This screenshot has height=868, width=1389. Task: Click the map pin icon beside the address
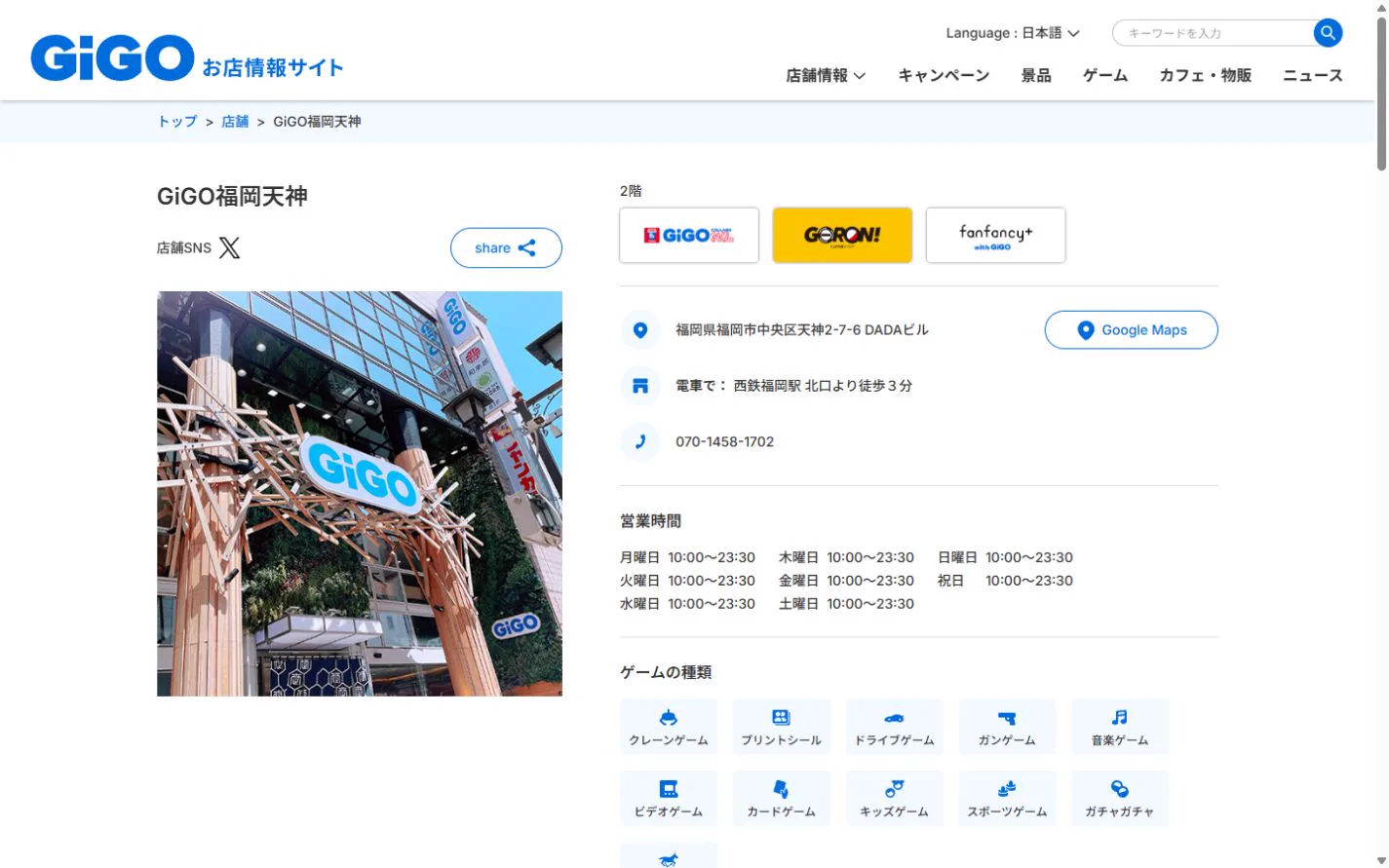tap(640, 330)
